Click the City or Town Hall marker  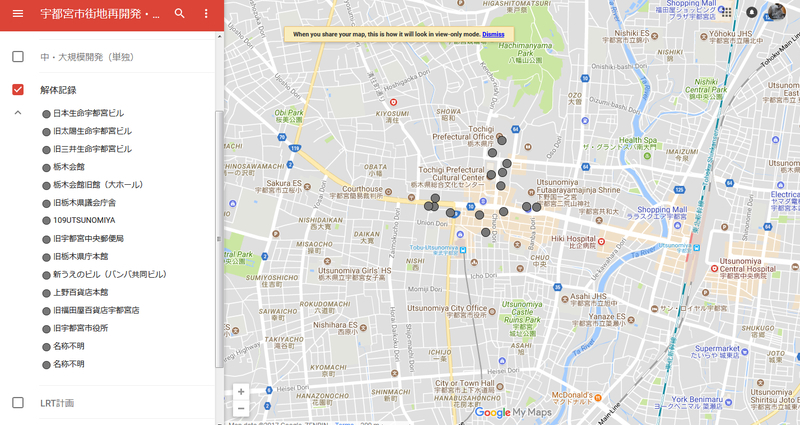pos(500,387)
